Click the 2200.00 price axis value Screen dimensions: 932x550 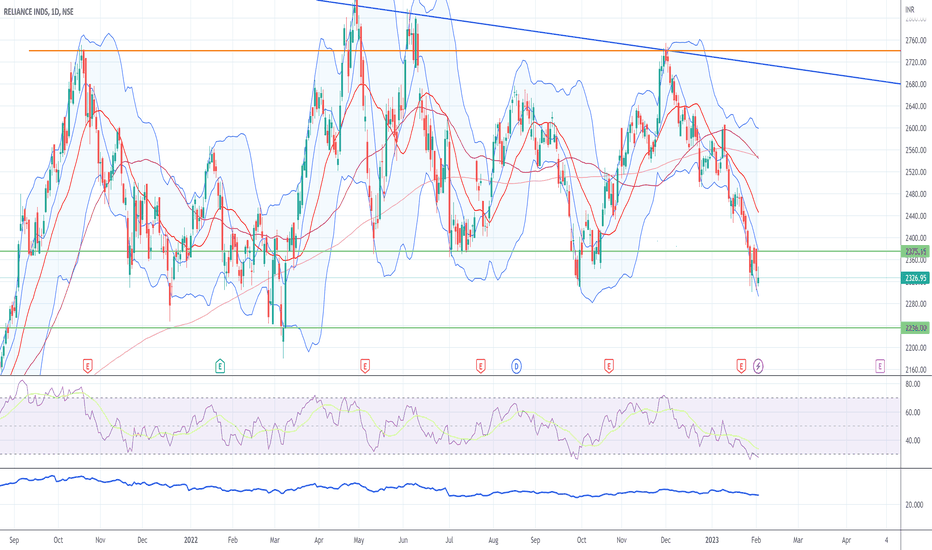(916, 348)
